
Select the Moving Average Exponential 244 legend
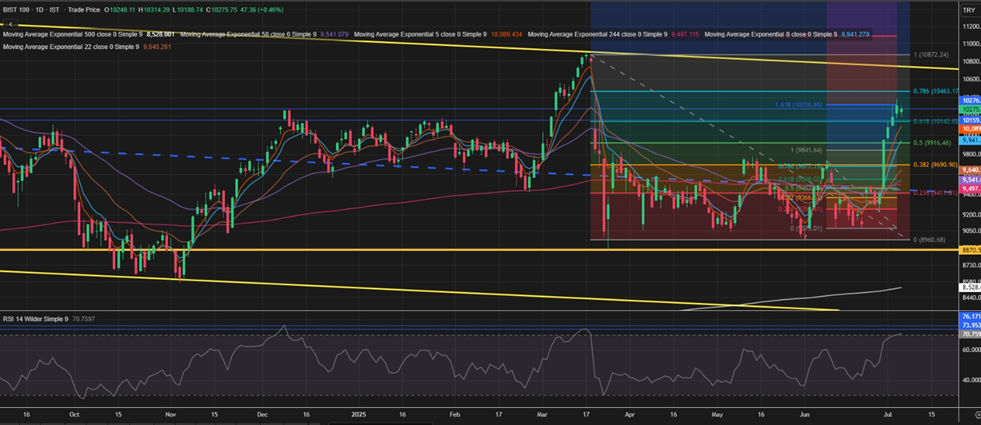coord(590,34)
